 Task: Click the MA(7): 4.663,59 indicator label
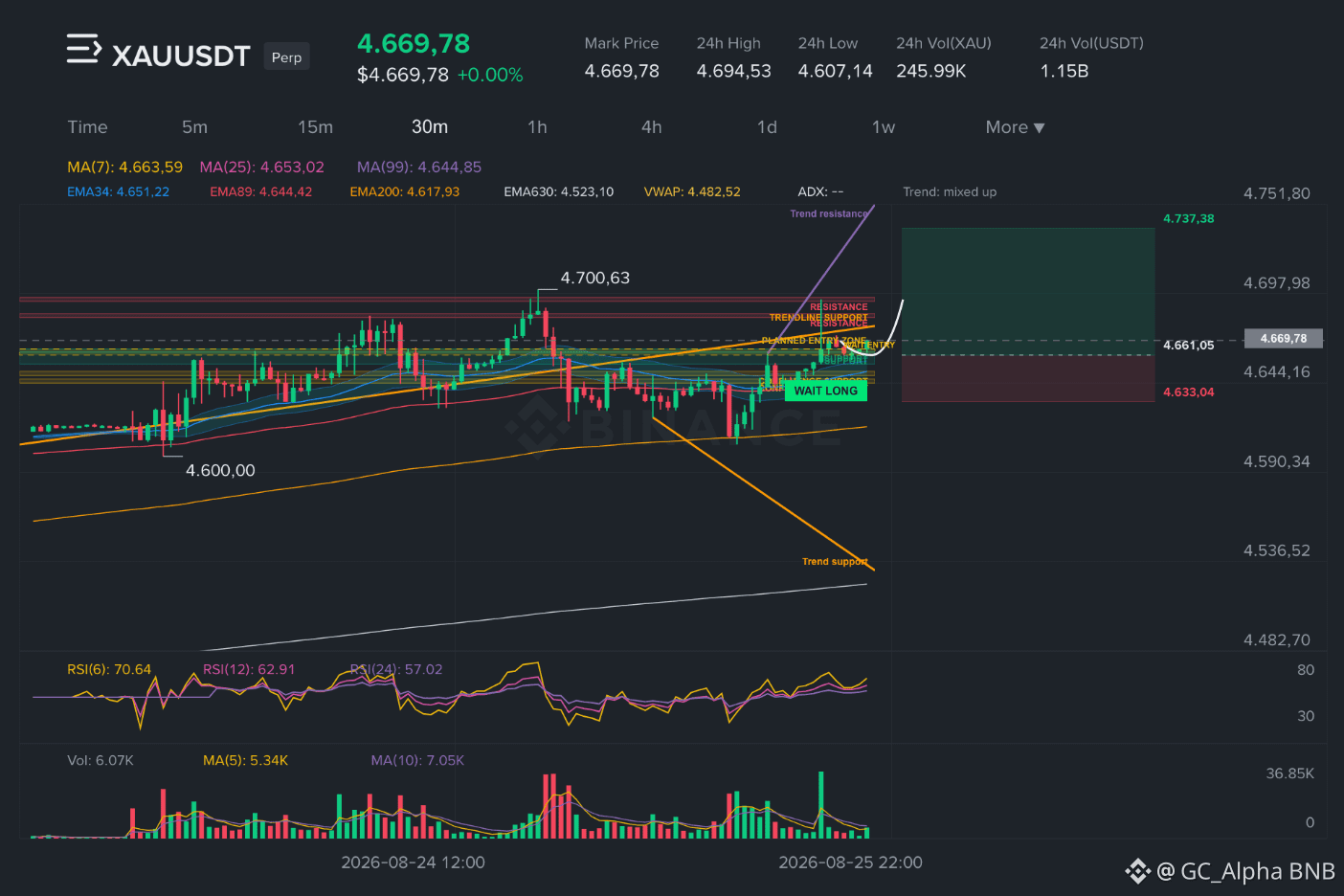[x=124, y=168]
